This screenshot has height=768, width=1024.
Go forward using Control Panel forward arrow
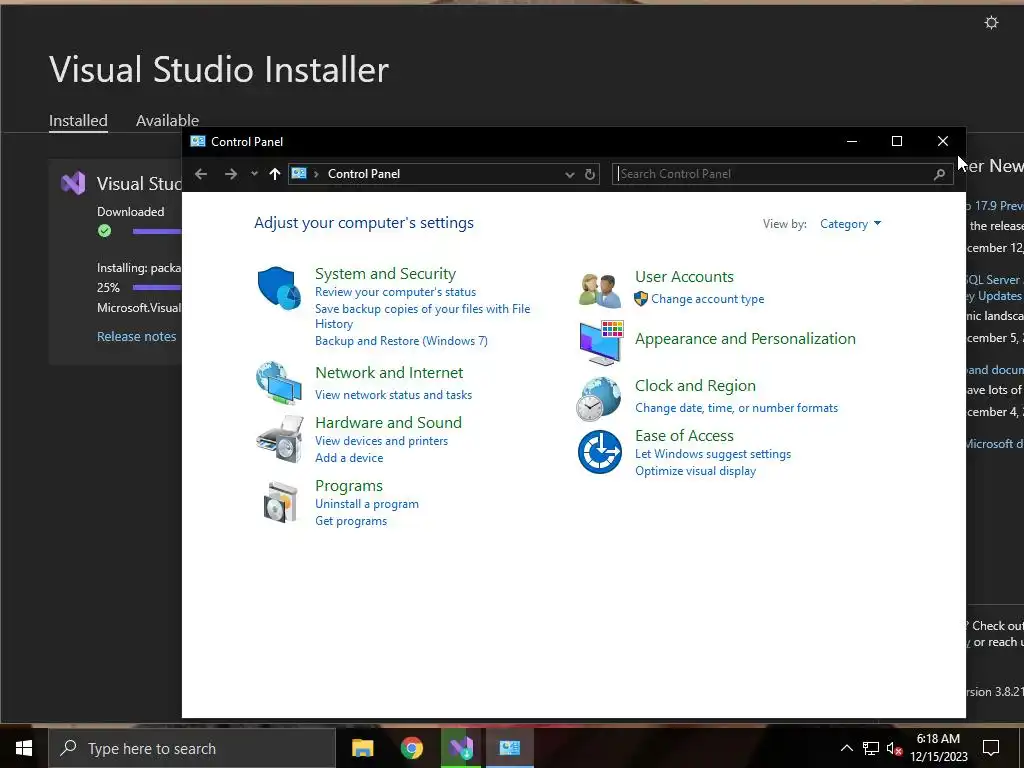click(x=231, y=174)
